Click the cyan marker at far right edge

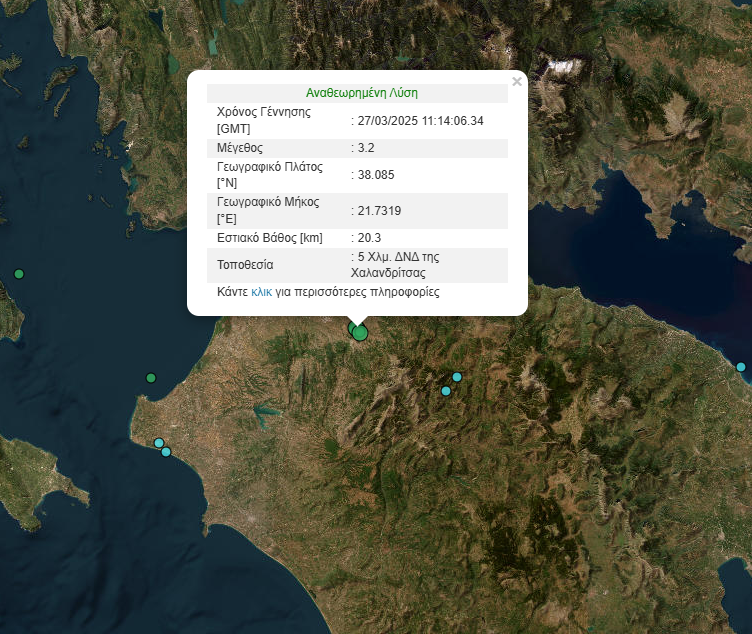click(x=741, y=367)
